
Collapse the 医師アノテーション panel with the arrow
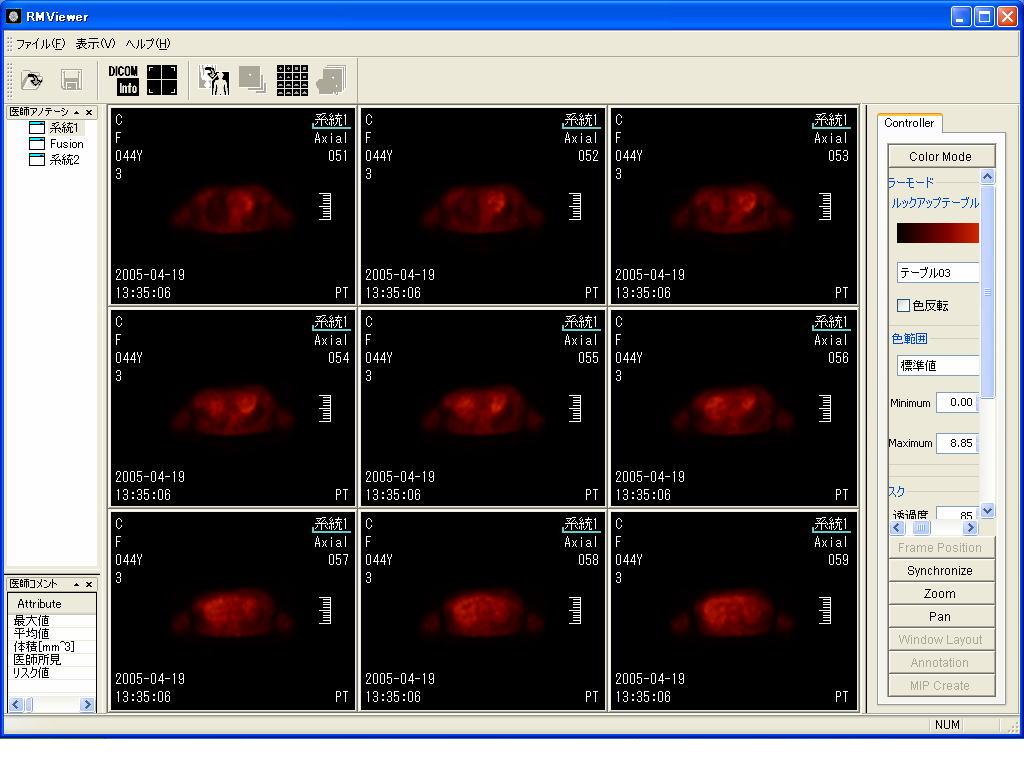coord(76,112)
